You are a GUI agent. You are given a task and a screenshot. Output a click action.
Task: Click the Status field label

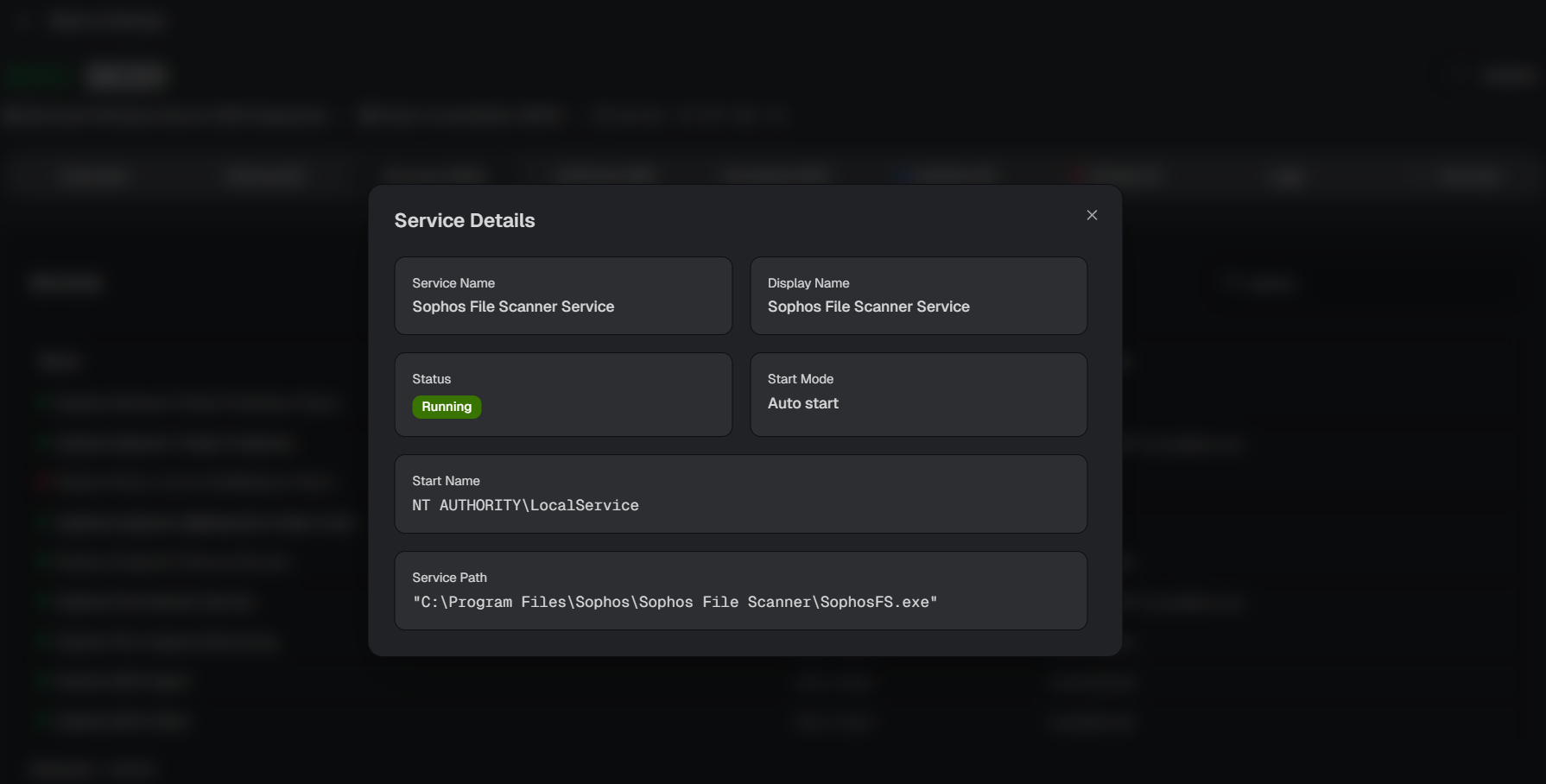click(431, 379)
